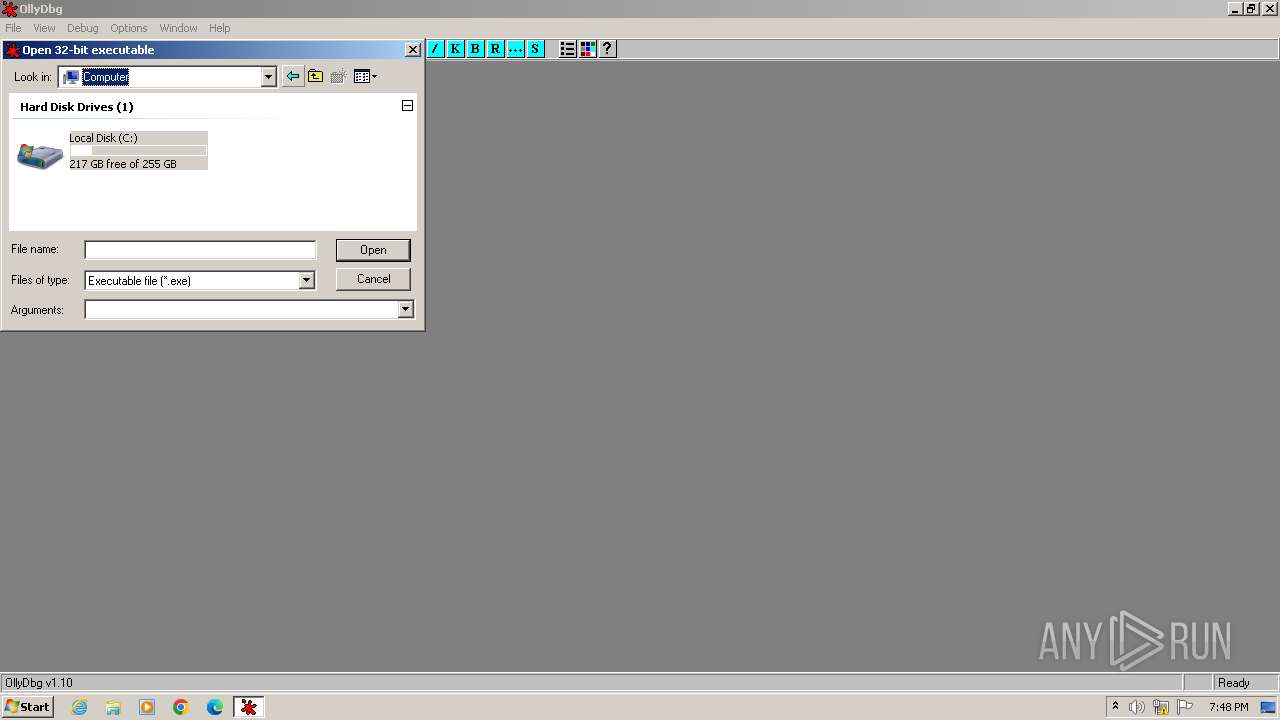Show References window with R toolbar button
Image resolution: width=1280 pixels, height=720 pixels.
tap(495, 49)
